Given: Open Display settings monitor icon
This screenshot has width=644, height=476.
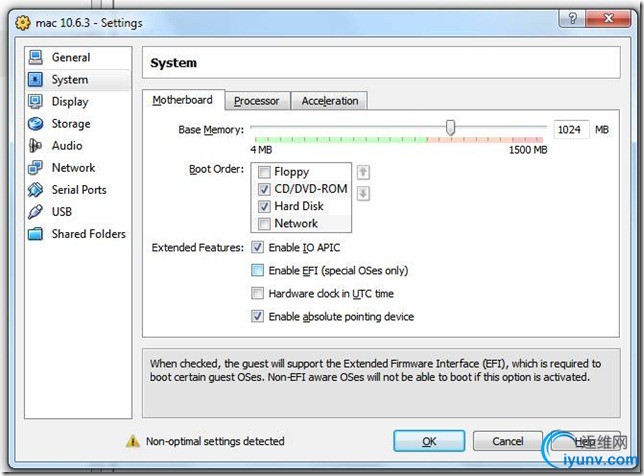Looking at the screenshot, I should (x=35, y=101).
